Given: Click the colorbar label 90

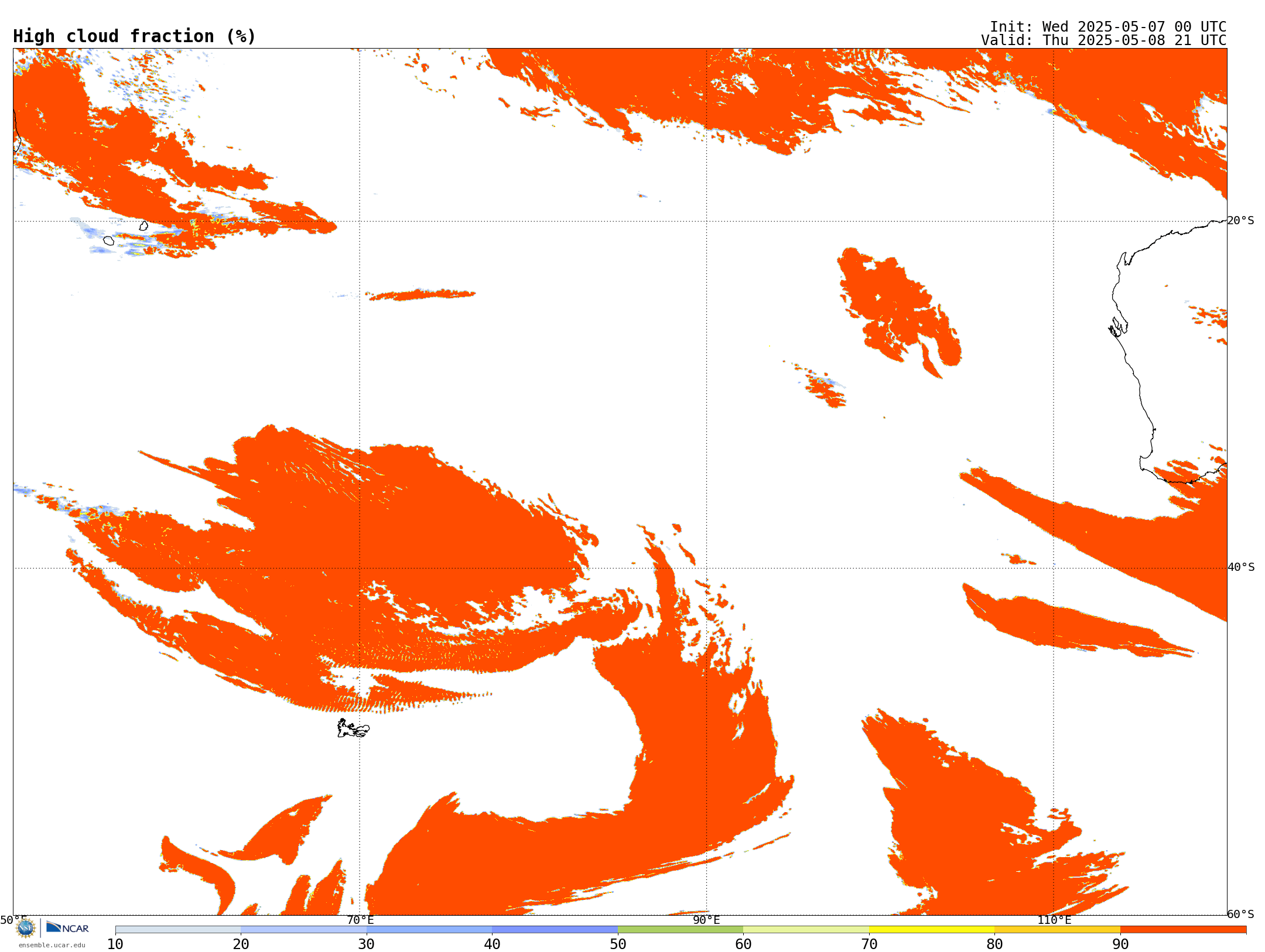Looking at the screenshot, I should tap(1120, 944).
